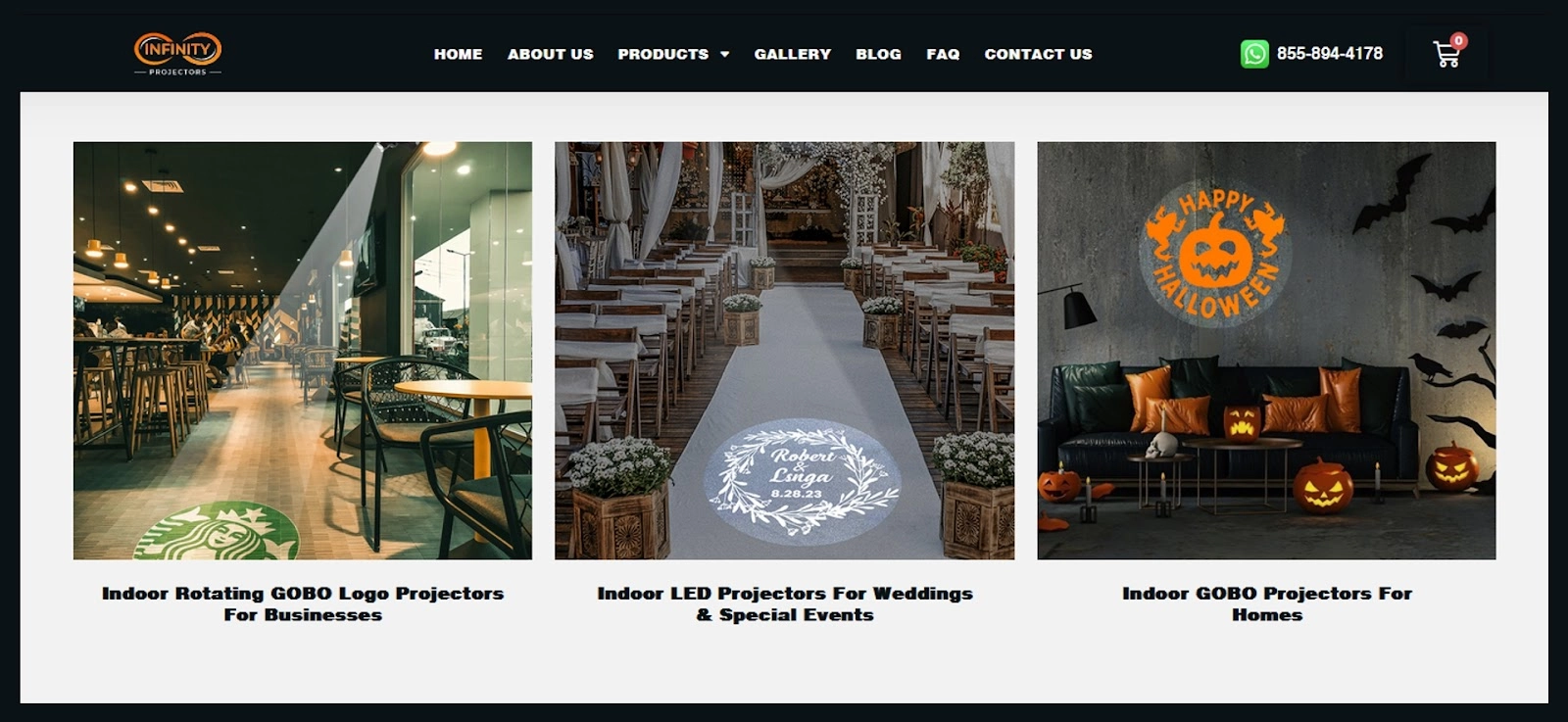Click the WhatsApp icon
Viewport: 1568px width, 722px height.
(x=1254, y=54)
